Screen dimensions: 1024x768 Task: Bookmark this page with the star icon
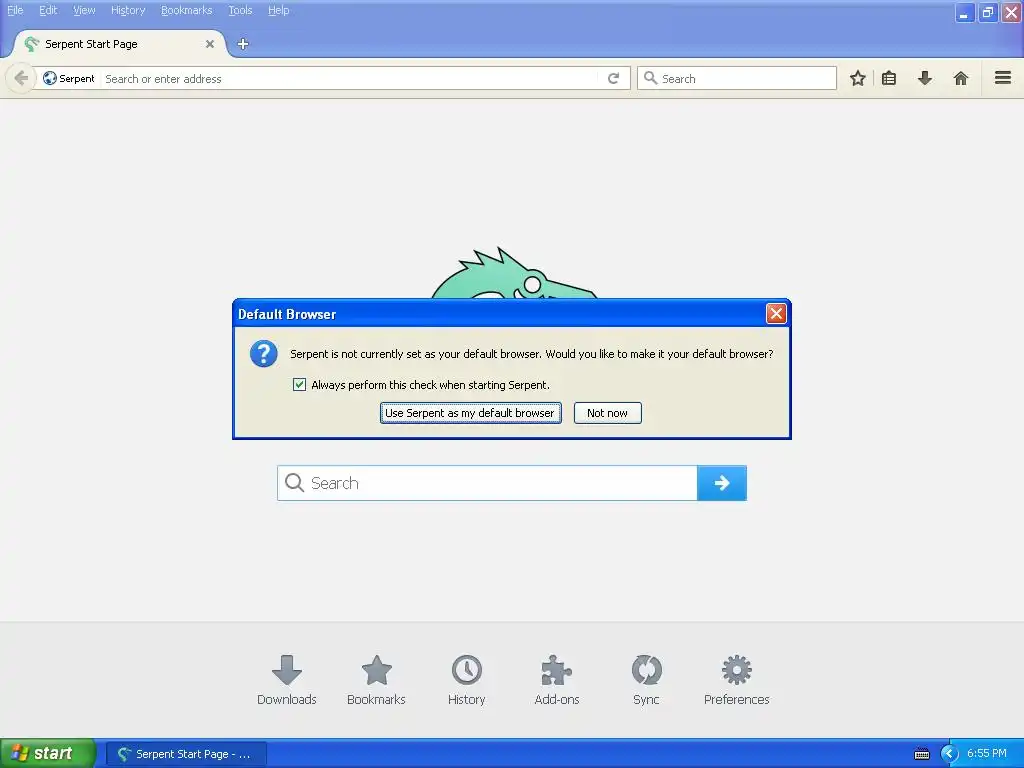(857, 78)
